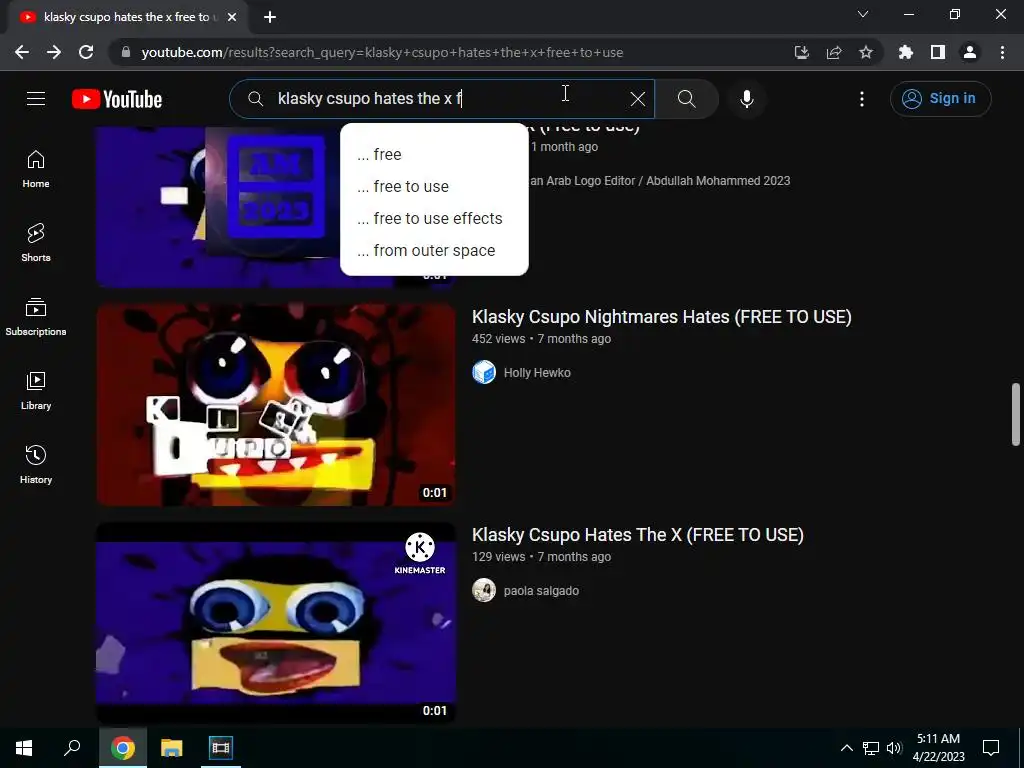Go to the YouTube logo home link
This screenshot has height=768, width=1024.
click(x=117, y=99)
